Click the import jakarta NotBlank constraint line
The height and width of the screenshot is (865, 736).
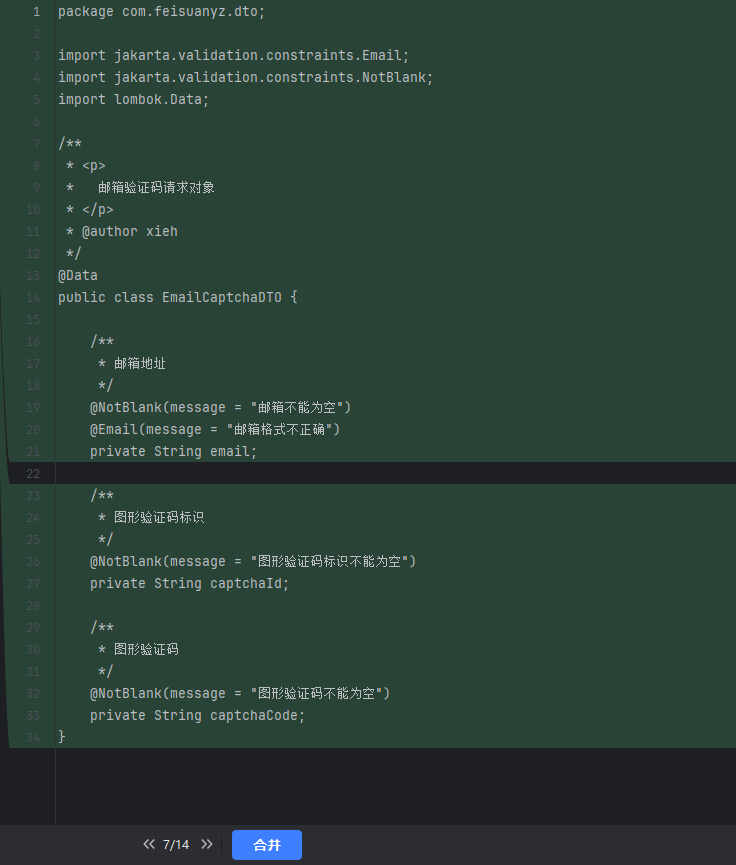click(x=246, y=77)
